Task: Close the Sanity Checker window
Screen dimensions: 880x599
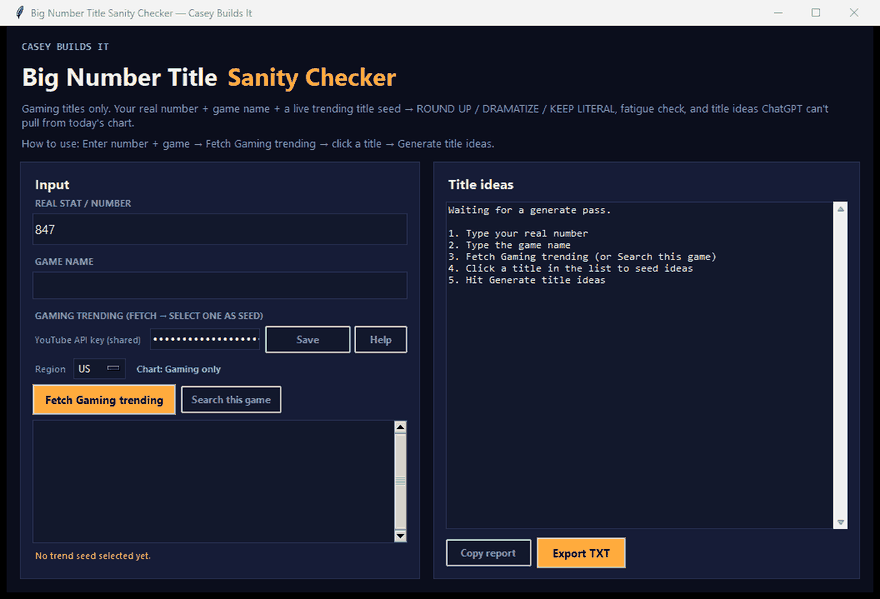Action: coord(854,12)
